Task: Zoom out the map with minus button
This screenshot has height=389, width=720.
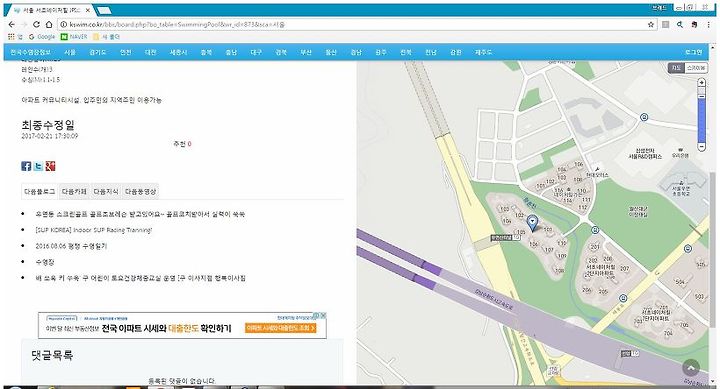Action: pos(701,147)
